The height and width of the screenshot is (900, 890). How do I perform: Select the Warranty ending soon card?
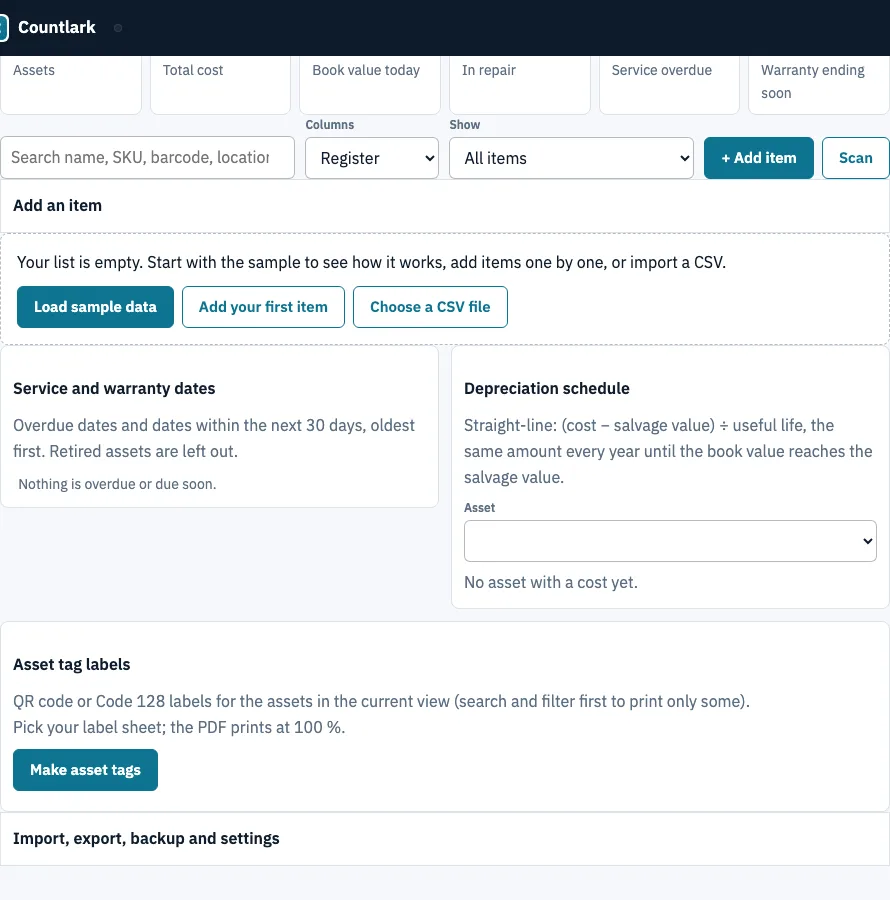pyautogui.click(x=819, y=84)
